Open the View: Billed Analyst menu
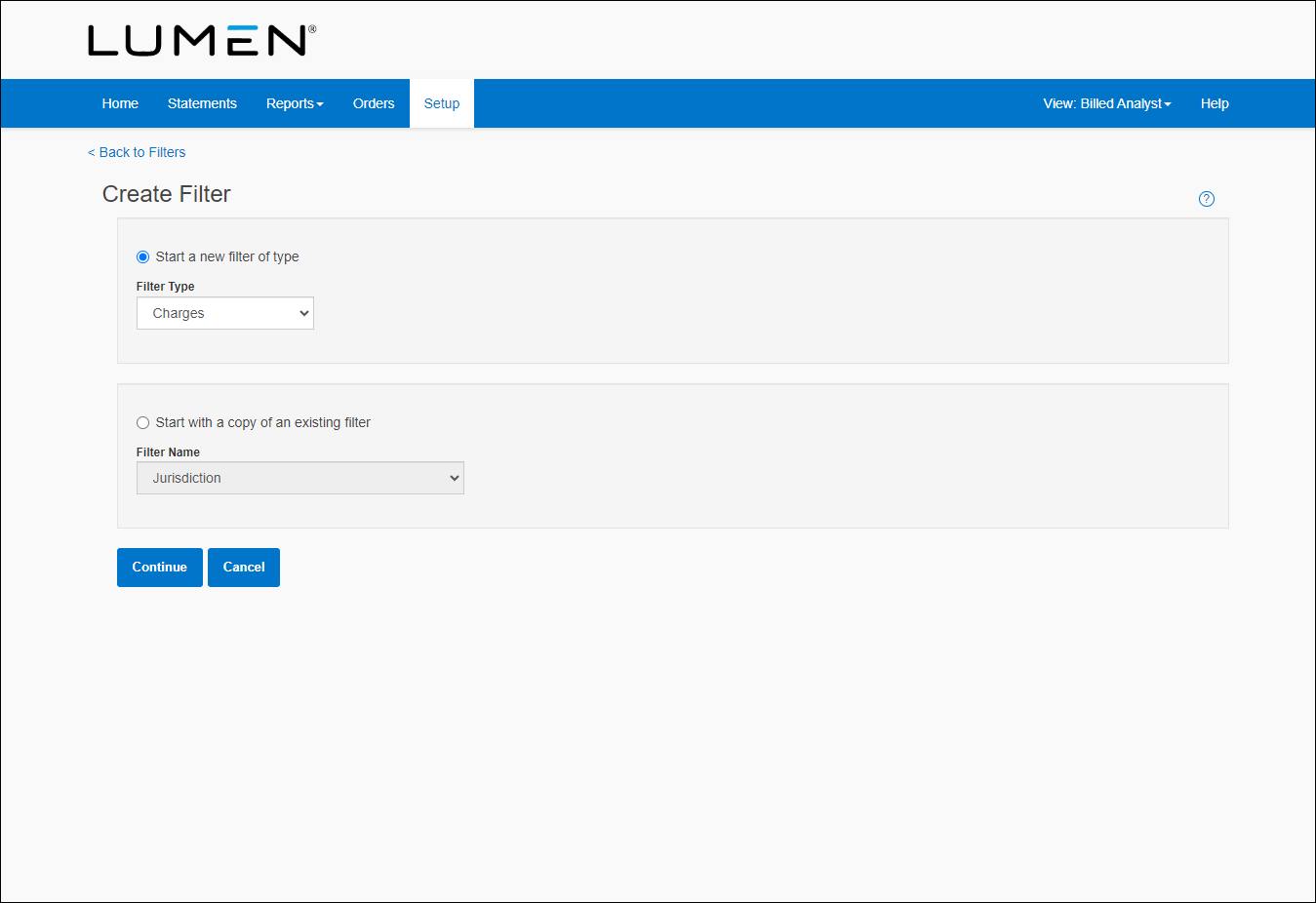This screenshot has height=903, width=1316. tap(1107, 103)
